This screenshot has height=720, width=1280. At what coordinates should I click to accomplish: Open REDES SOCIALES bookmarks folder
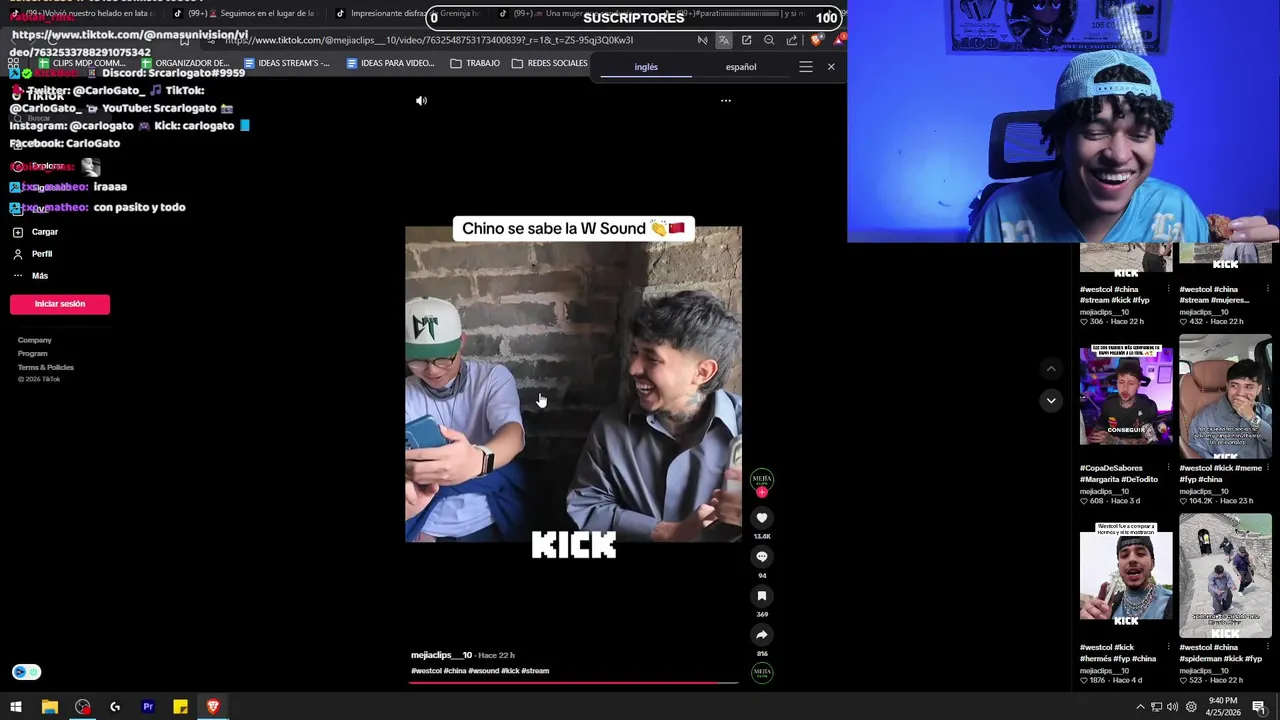[x=549, y=63]
